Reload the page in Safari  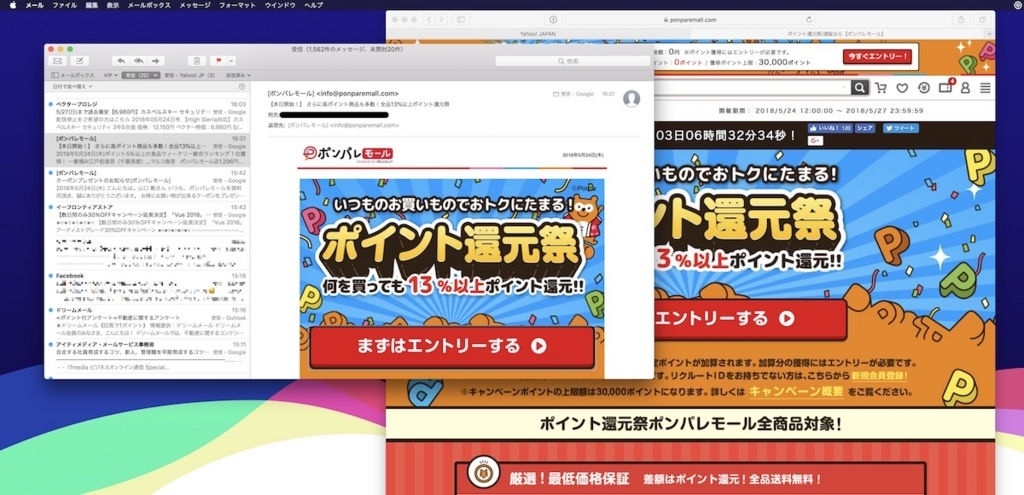point(810,20)
